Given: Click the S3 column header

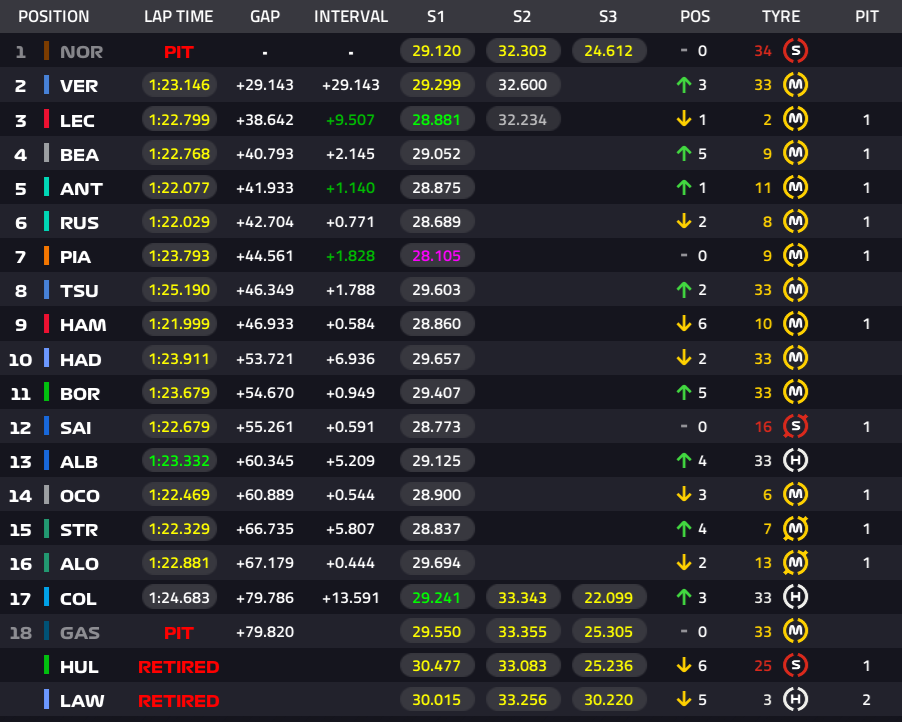Looking at the screenshot, I should point(608,16).
